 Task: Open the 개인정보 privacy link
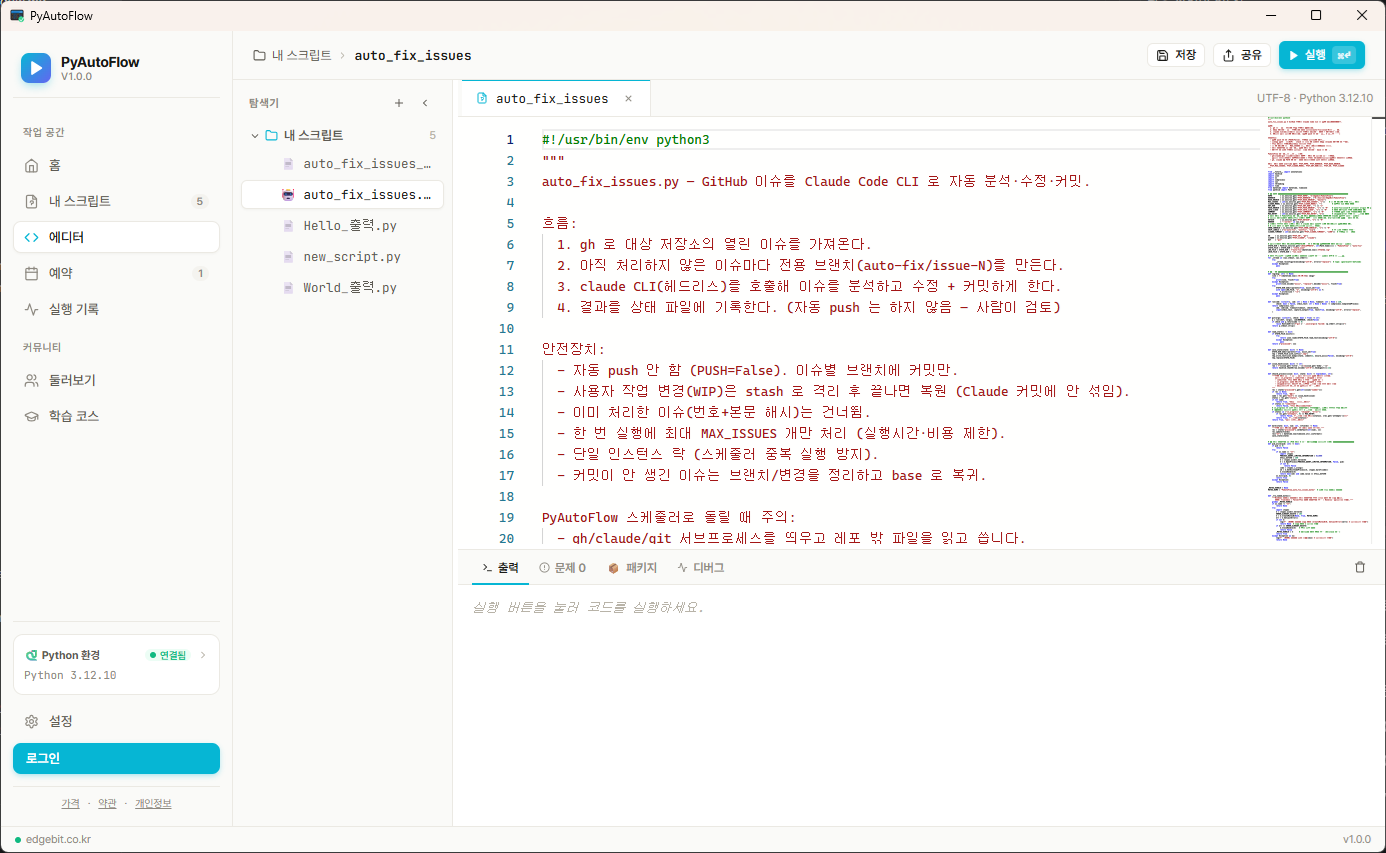153,804
